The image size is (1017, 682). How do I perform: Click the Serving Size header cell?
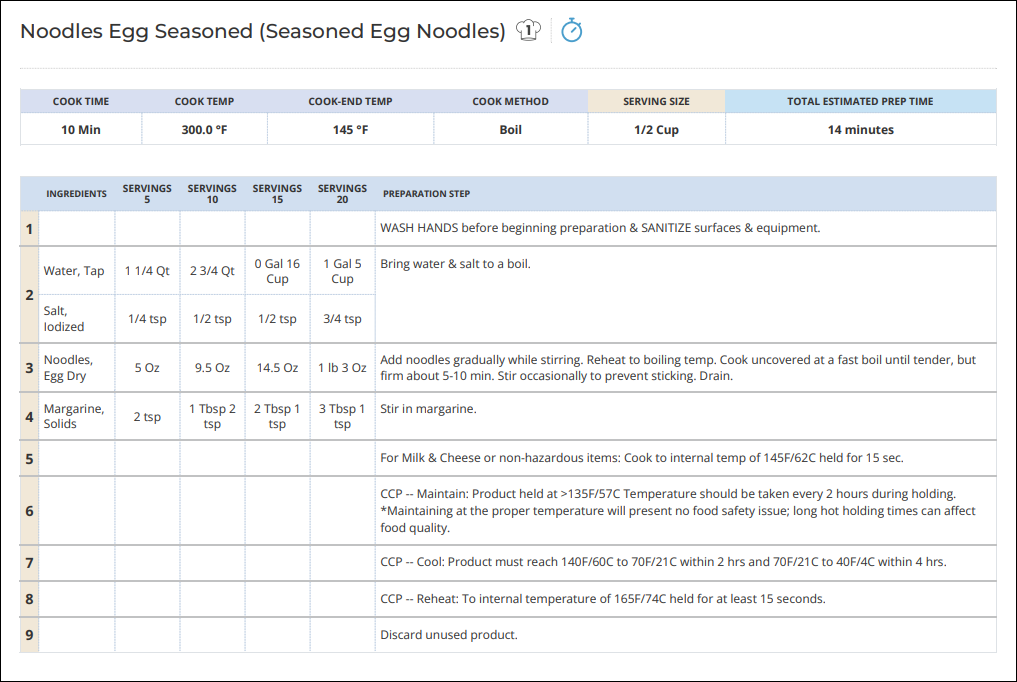[656, 101]
